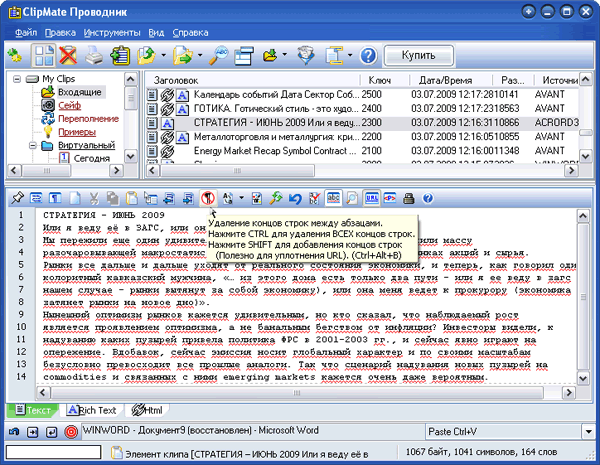
Task: Click the shift left indent icon
Action: (x=169, y=198)
